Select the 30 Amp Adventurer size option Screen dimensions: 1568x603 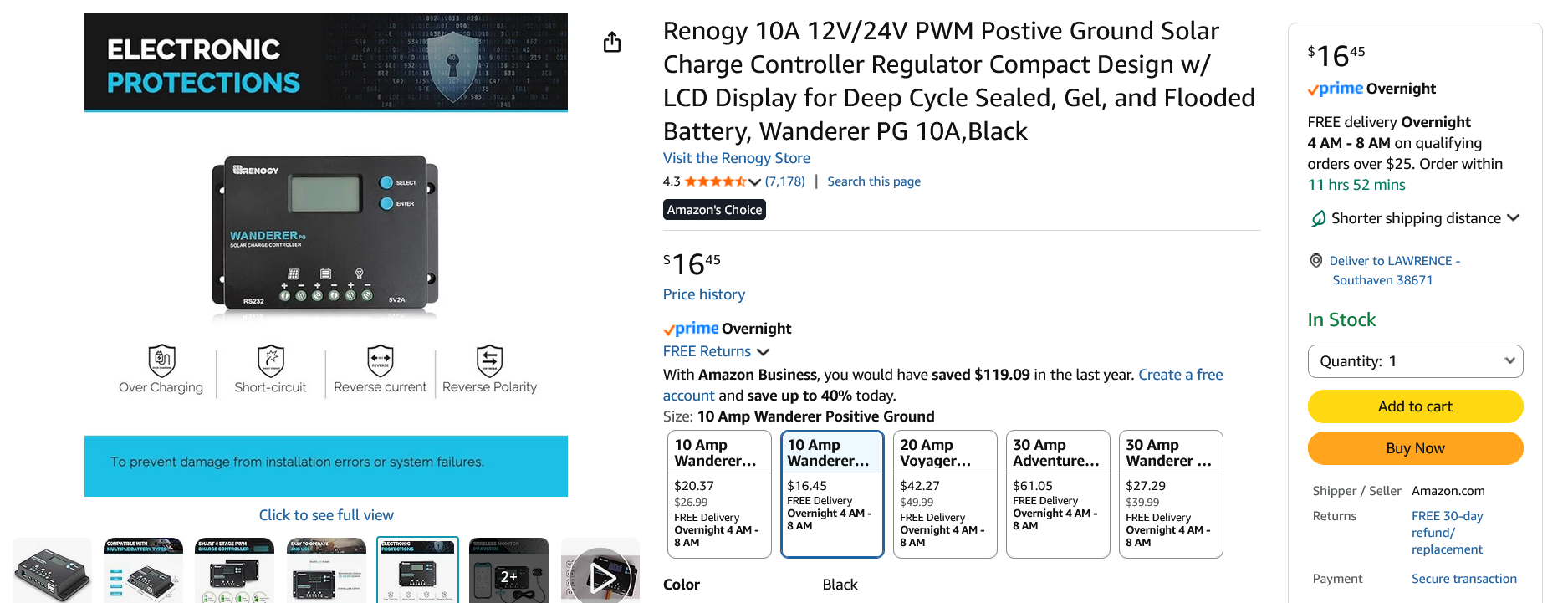1058,493
